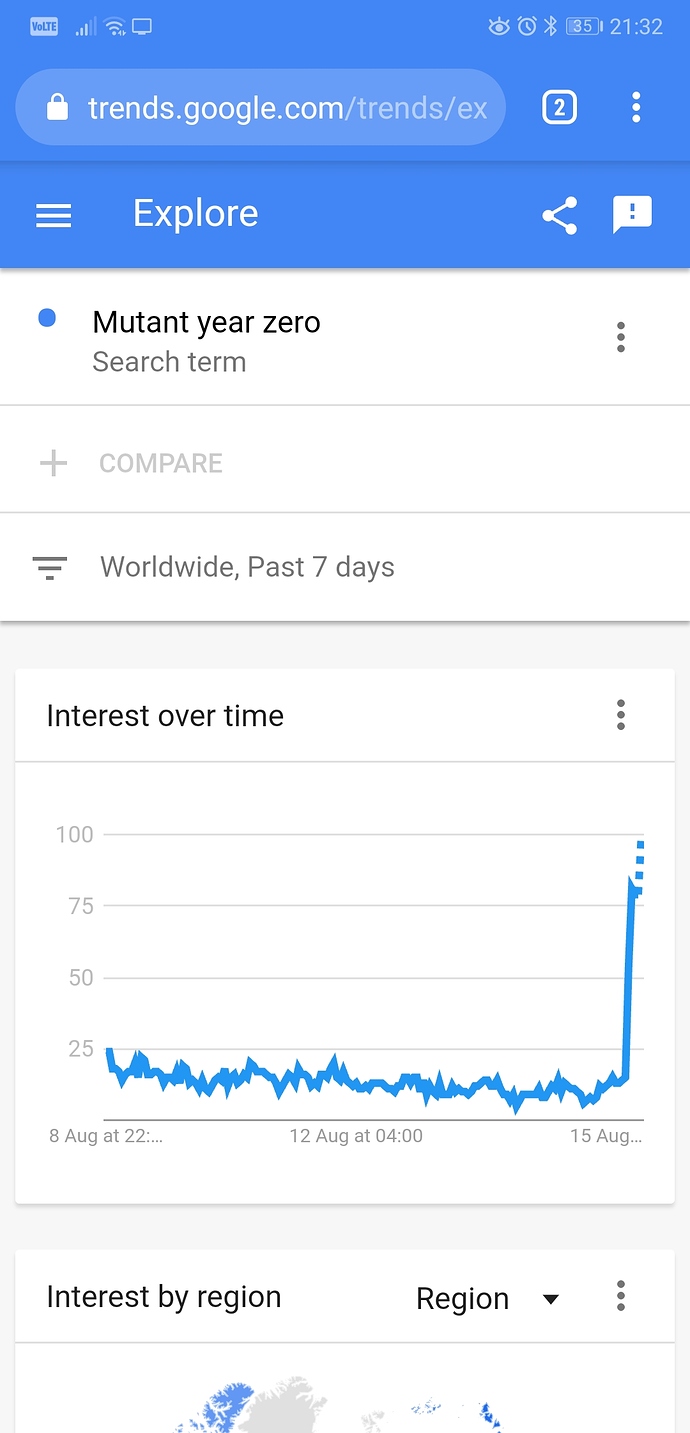Image resolution: width=690 pixels, height=1433 pixels.
Task: Open Chrome's three-dot overflow menu
Action: tap(636, 107)
